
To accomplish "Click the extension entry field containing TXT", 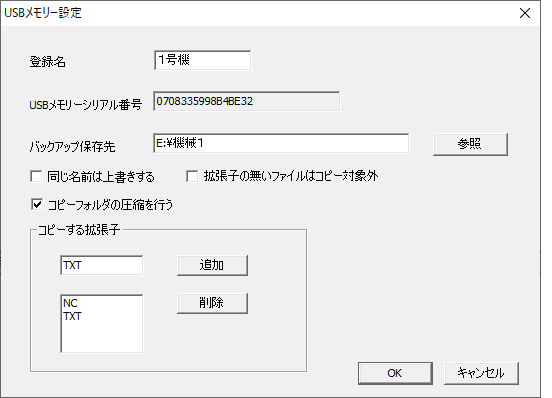I will tap(101, 265).
